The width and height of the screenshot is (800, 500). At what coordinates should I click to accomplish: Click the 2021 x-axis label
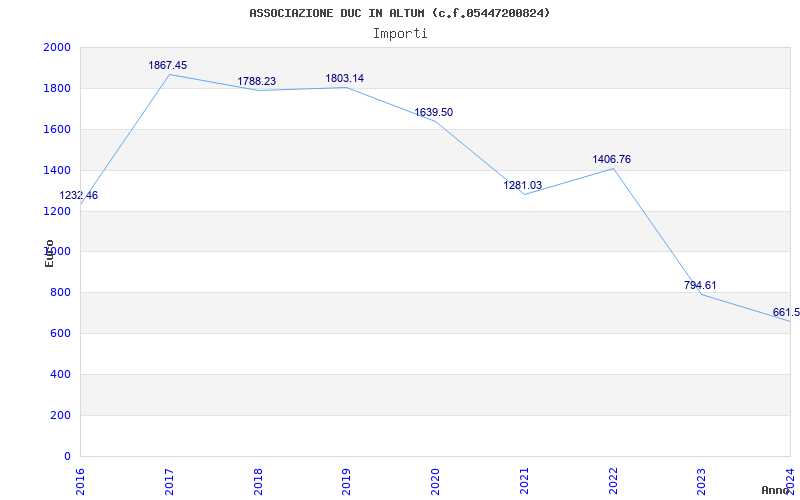pos(524,482)
